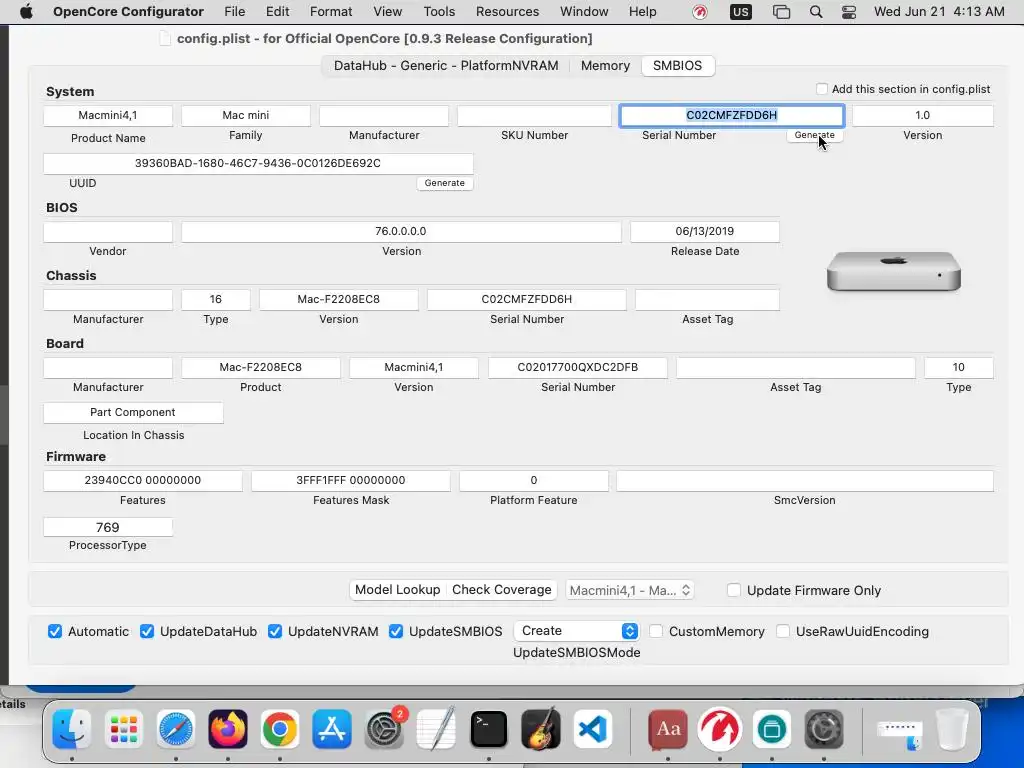Open the Apple menu

click(x=26, y=12)
